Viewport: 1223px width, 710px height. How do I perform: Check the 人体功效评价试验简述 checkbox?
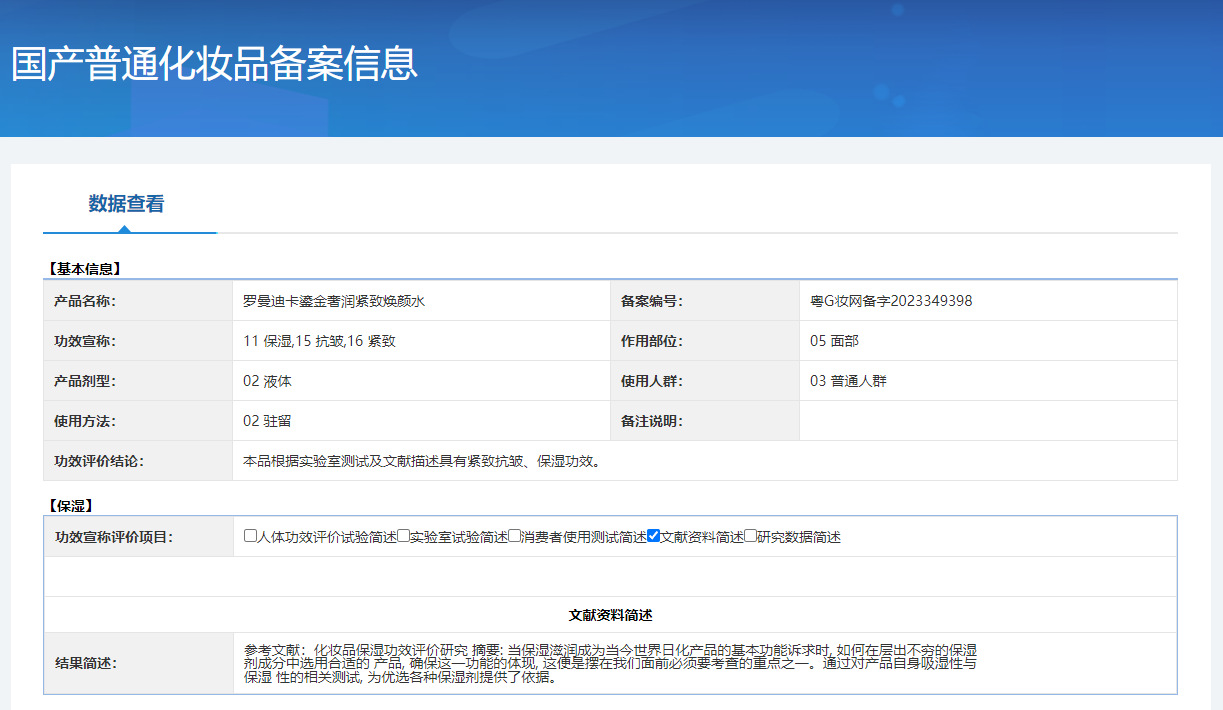pos(250,536)
